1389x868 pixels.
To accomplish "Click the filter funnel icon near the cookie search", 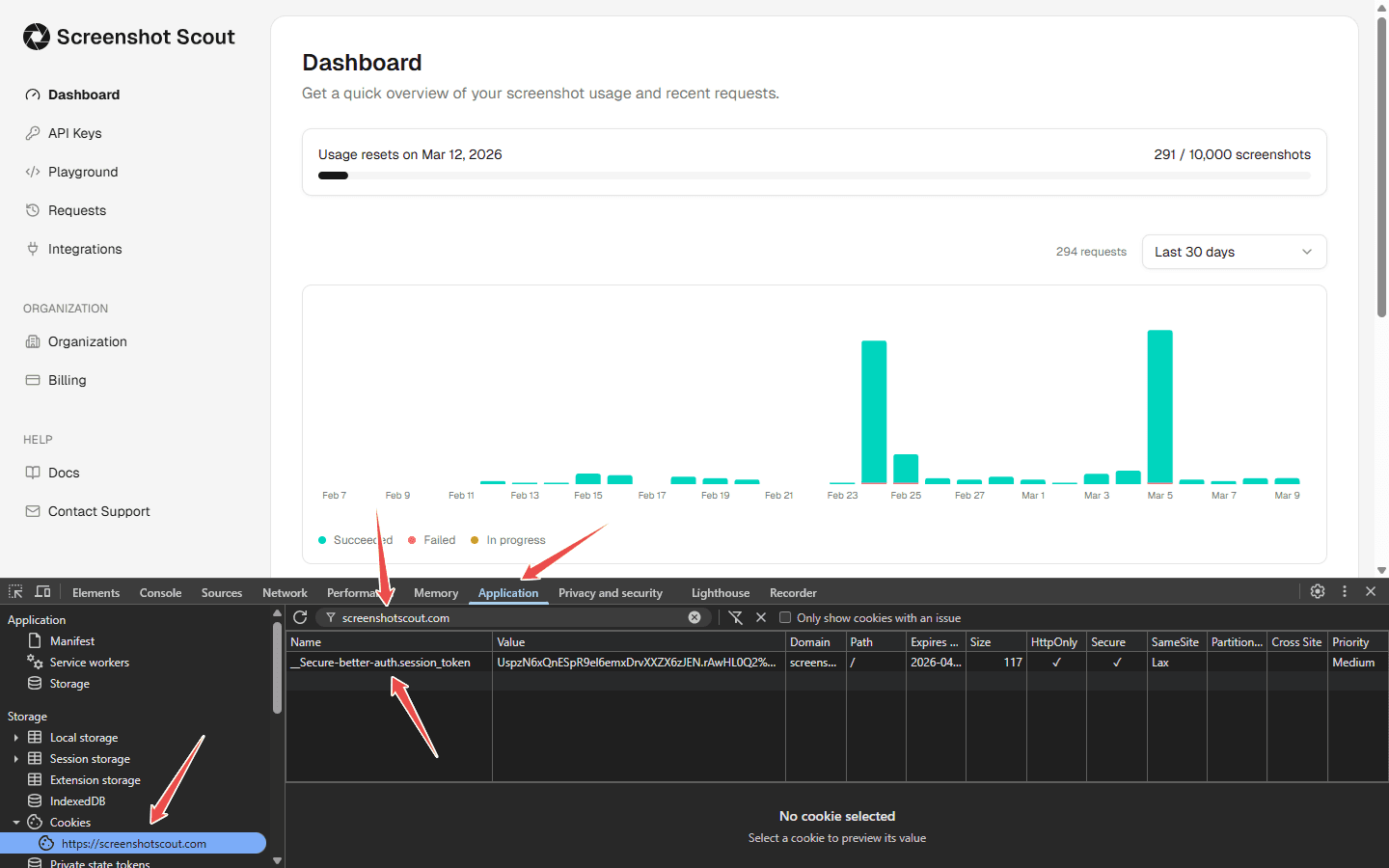I will click(x=736, y=618).
